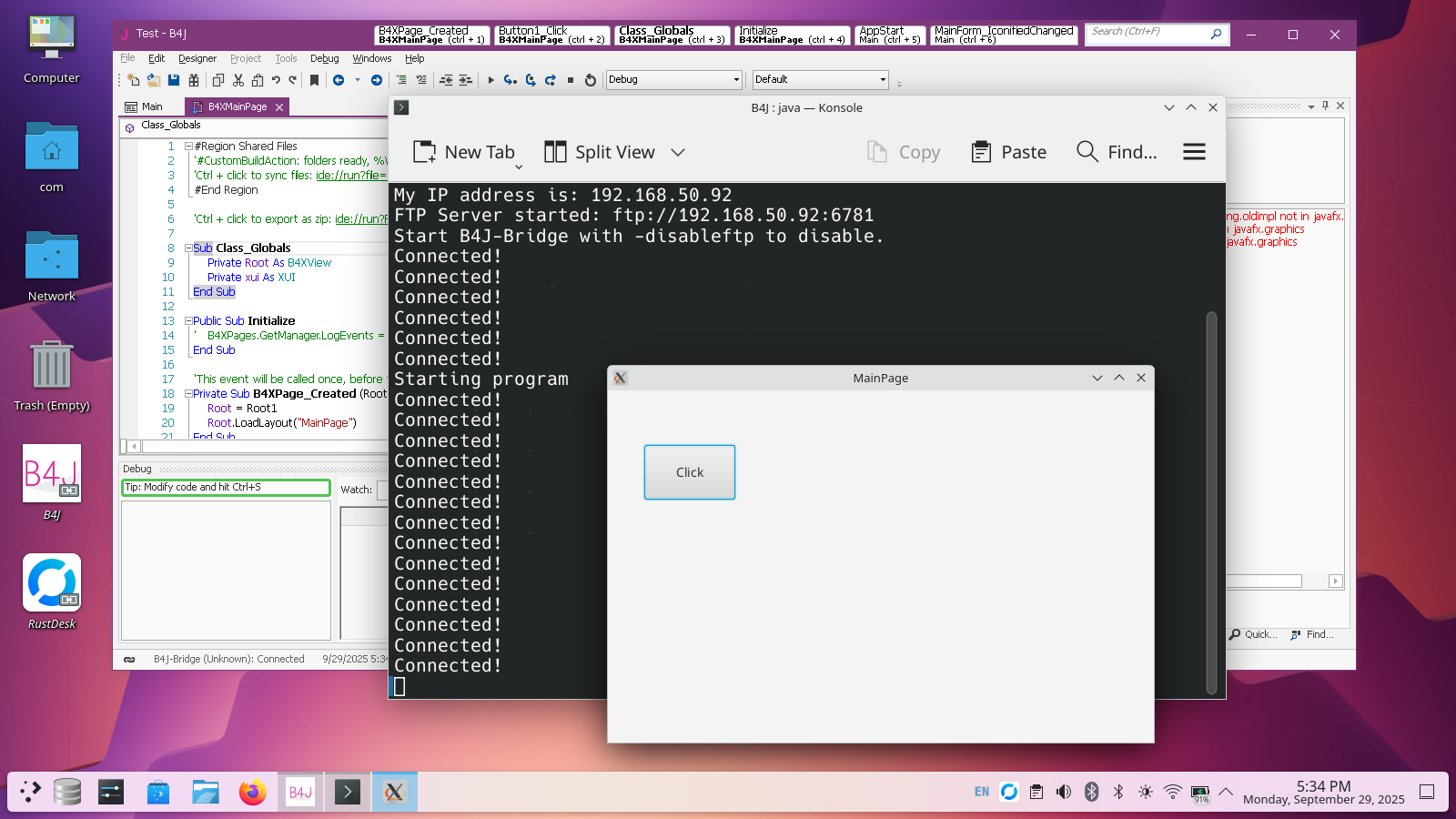Click Find... in Konsole toolbar
This screenshot has height=819, width=1456.
[x=1117, y=152]
